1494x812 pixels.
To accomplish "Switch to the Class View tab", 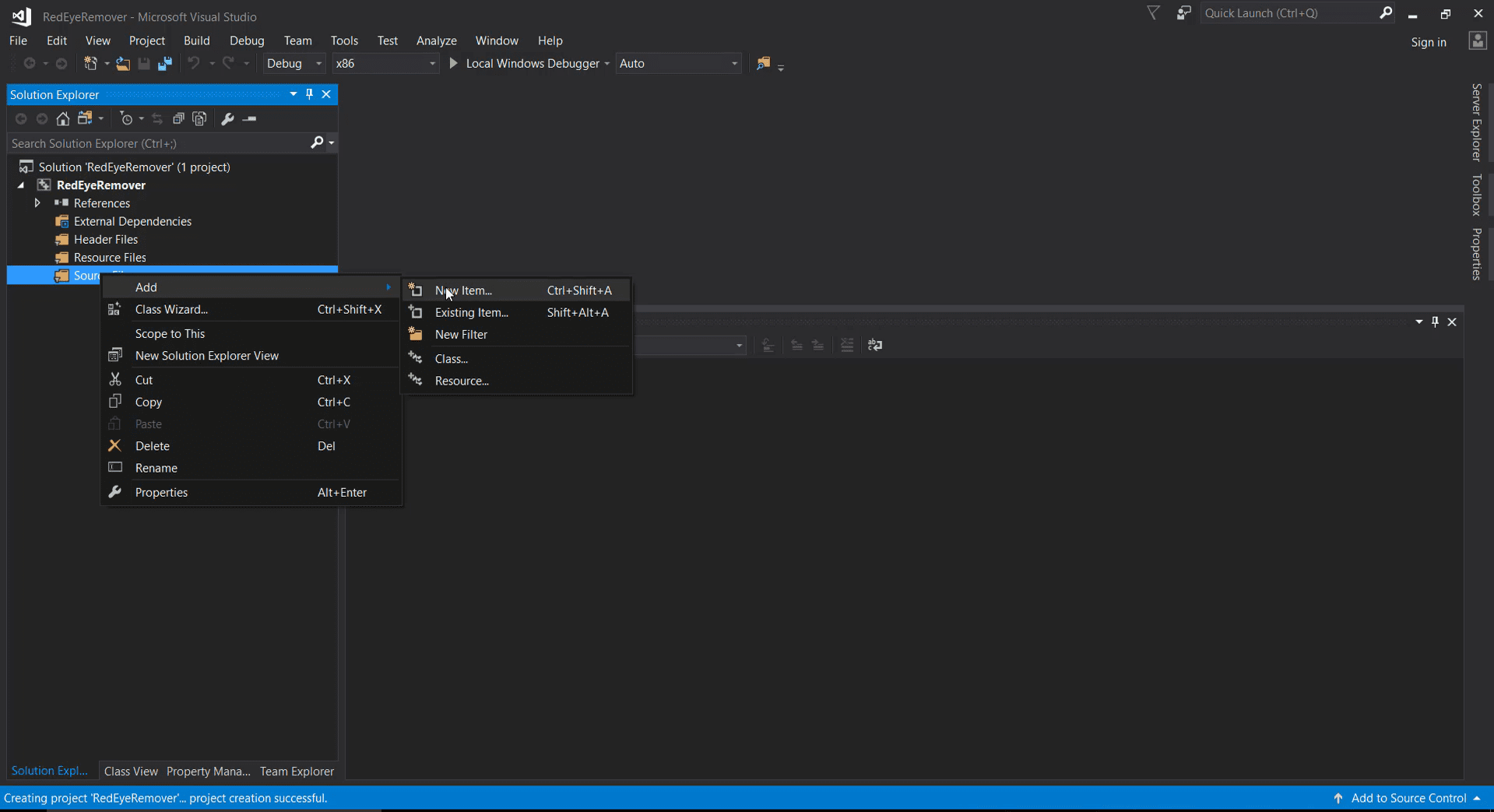I will 129,771.
